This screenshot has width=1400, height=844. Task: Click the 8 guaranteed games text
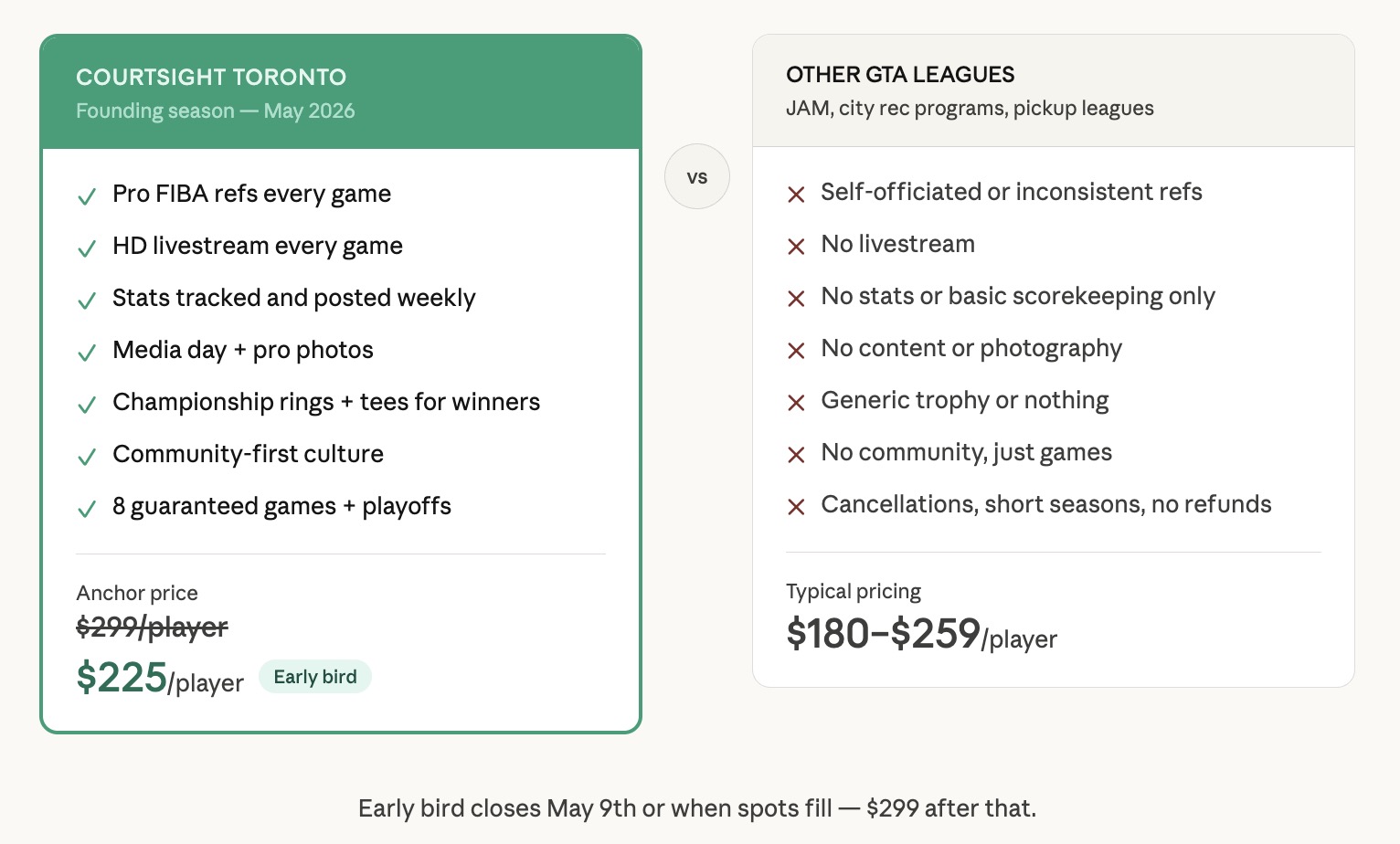(281, 506)
